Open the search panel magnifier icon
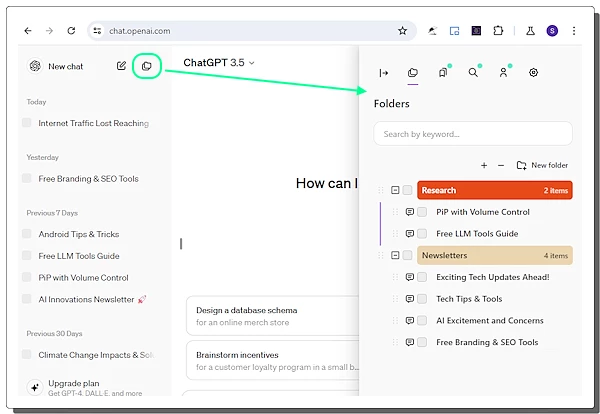The height and width of the screenshot is (414, 600). (473, 72)
